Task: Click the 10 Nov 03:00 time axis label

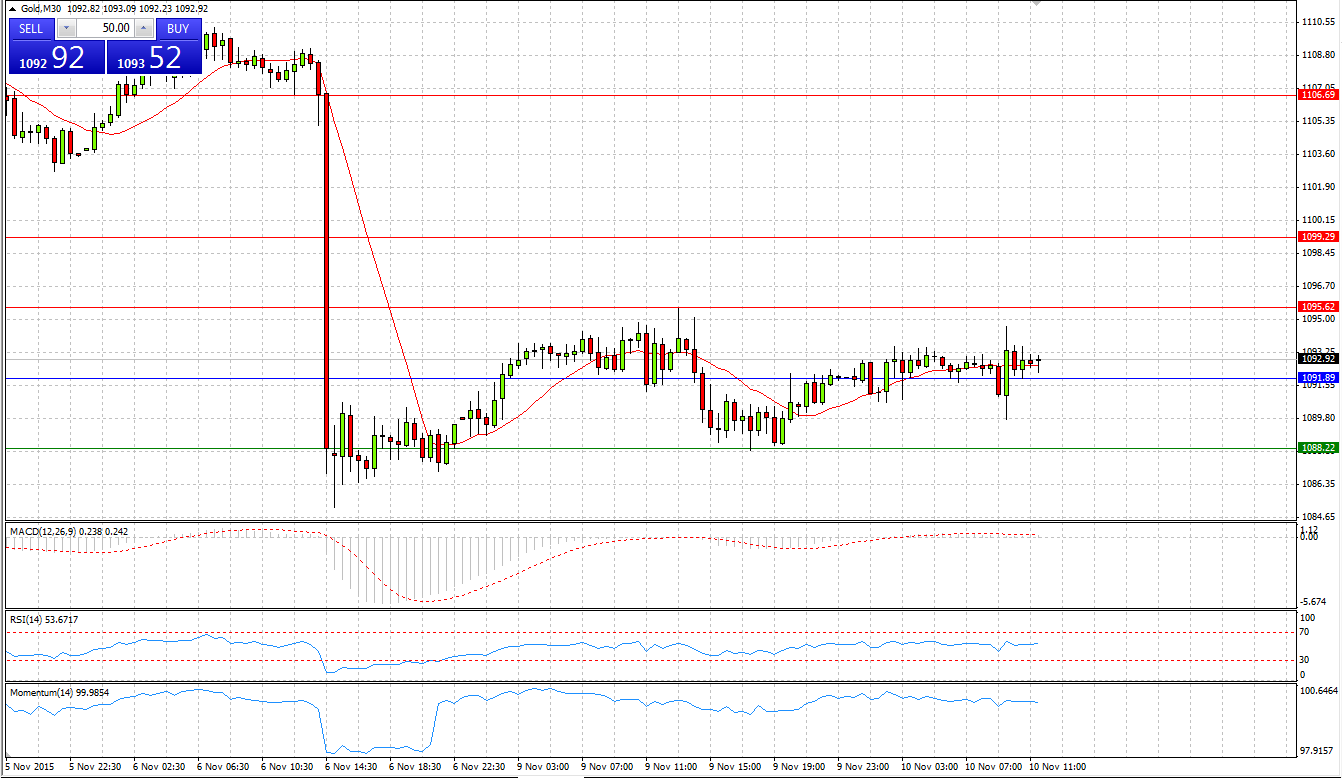Action: coord(929,767)
